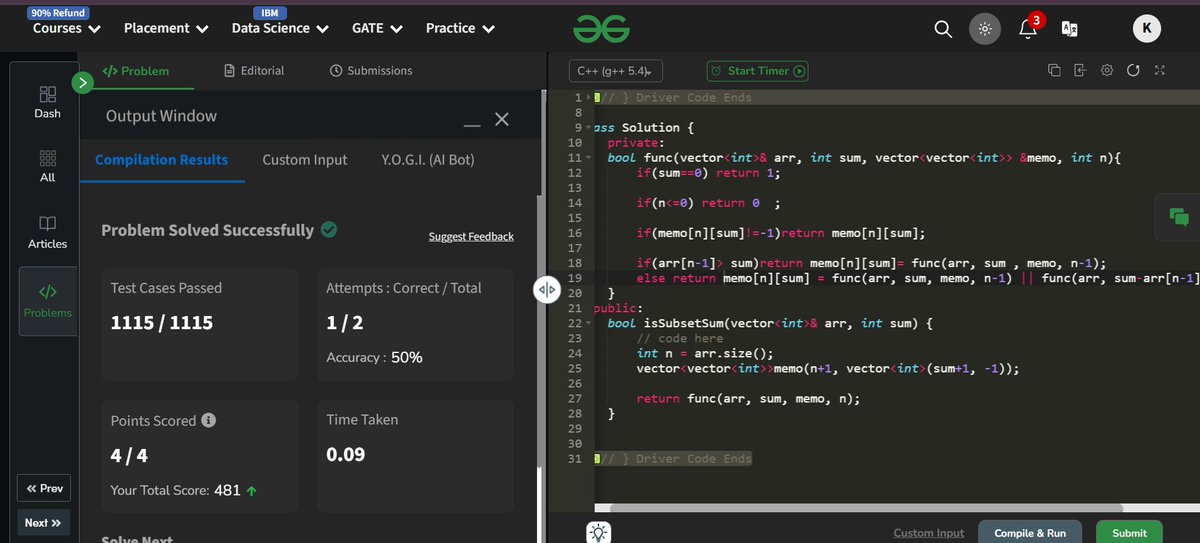
Task: Click the import code icon in the editor
Action: [1080, 70]
